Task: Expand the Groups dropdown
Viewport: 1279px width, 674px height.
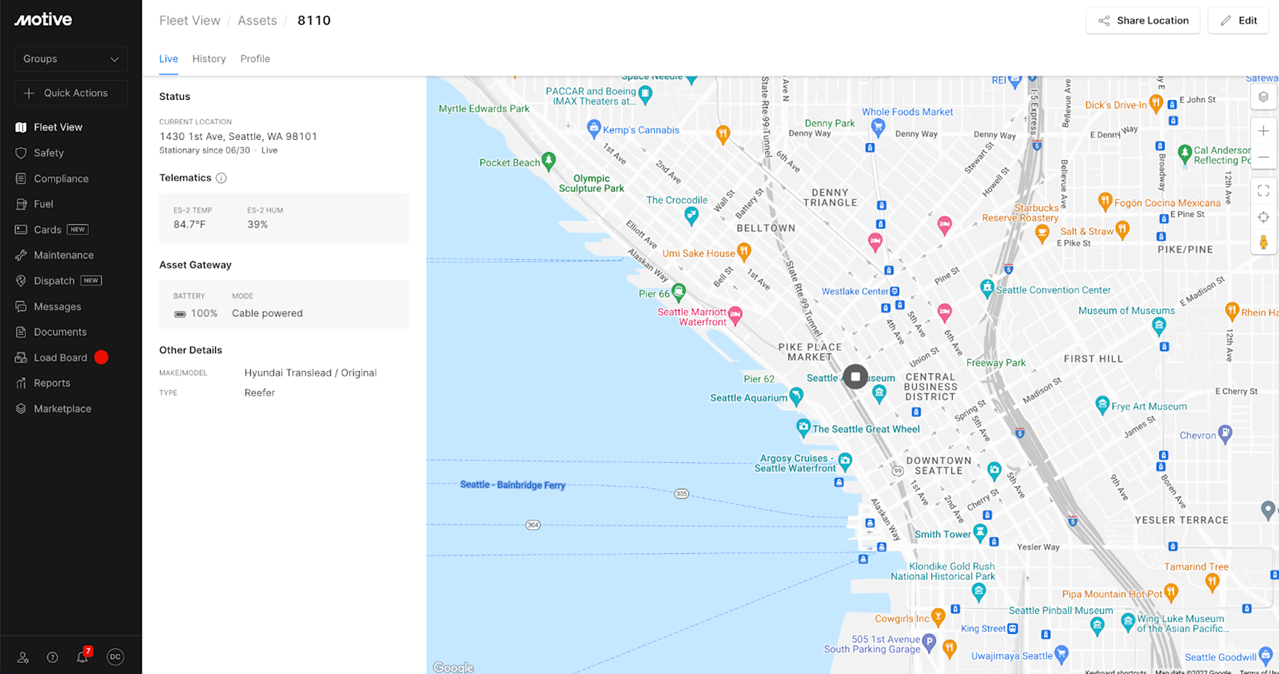Action: click(x=71, y=59)
